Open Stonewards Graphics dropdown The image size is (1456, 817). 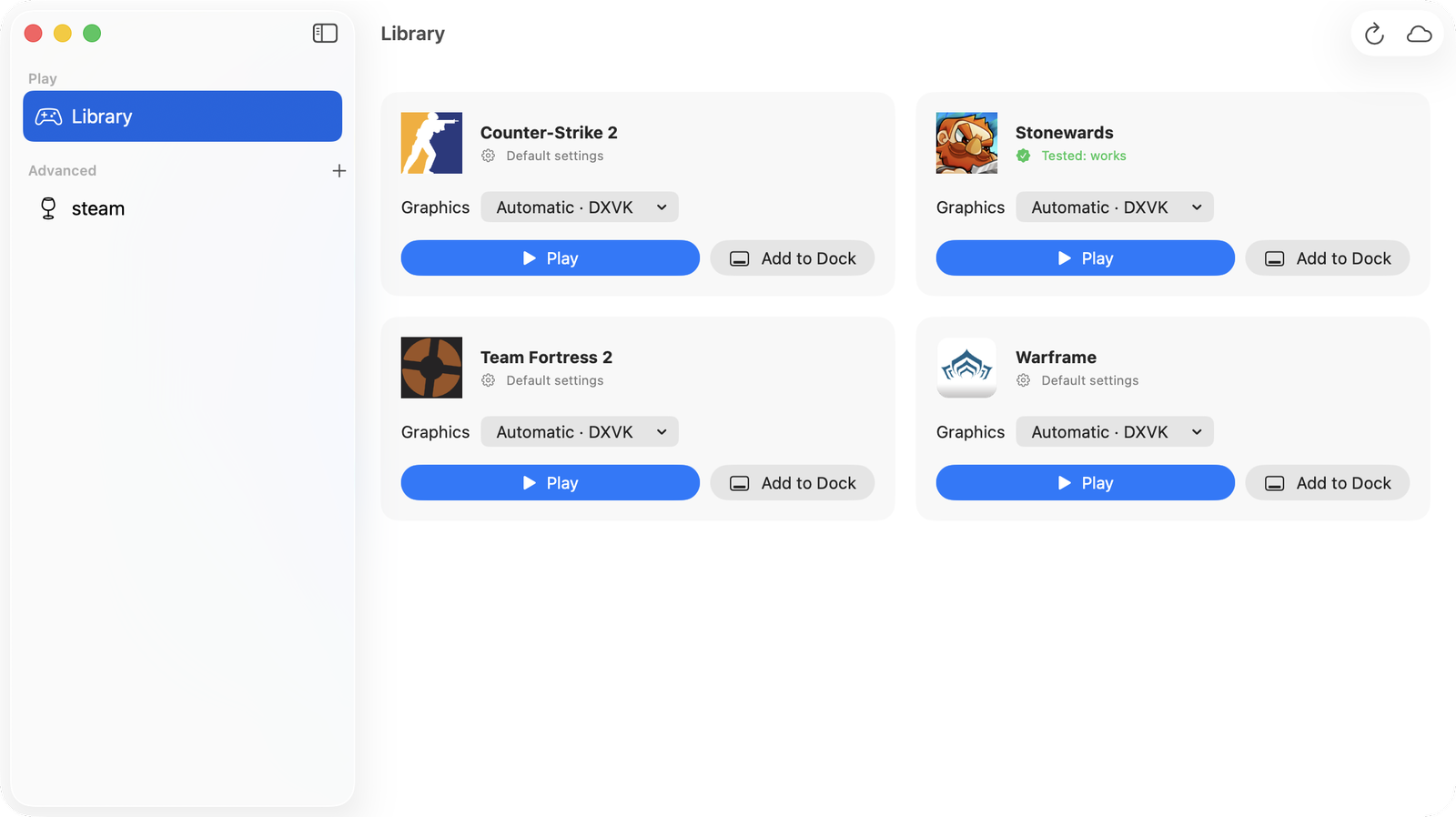1115,207
